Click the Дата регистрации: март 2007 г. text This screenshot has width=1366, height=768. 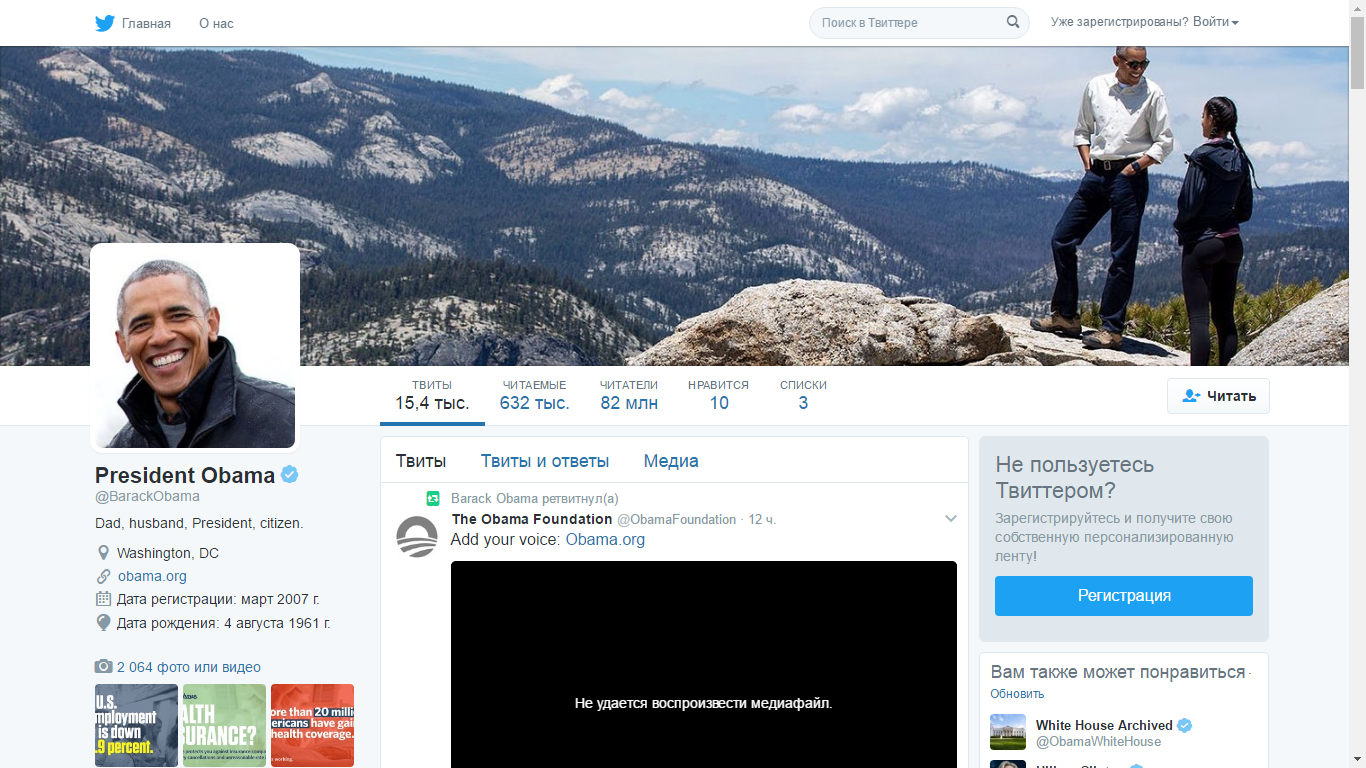(218, 599)
